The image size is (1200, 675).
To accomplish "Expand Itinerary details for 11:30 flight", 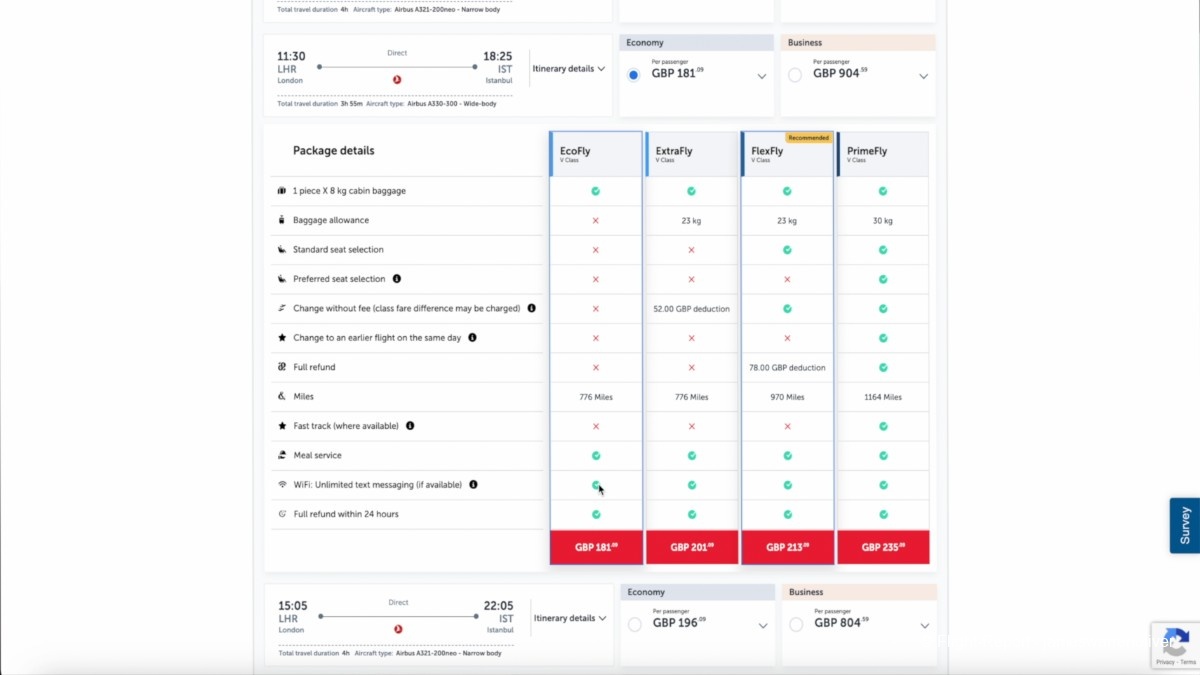I will coord(569,69).
